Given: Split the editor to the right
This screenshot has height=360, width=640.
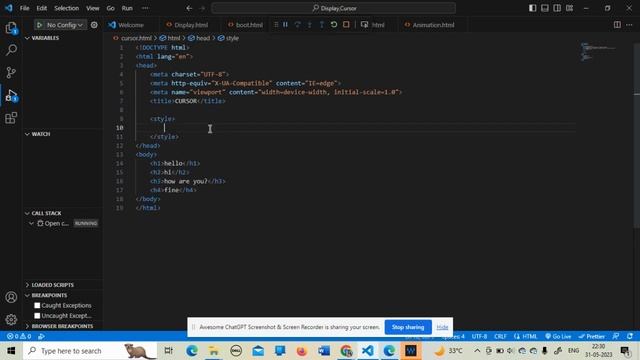Looking at the screenshot, I should (x=617, y=24).
